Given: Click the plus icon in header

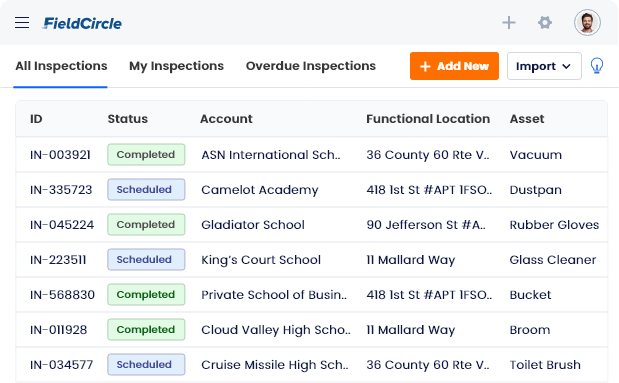Looking at the screenshot, I should pyautogui.click(x=509, y=23).
